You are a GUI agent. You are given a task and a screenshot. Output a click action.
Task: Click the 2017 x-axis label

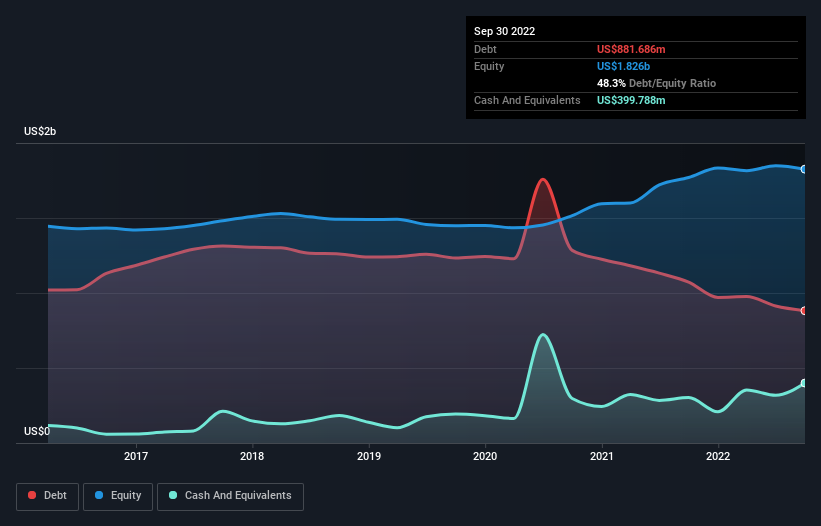pyautogui.click(x=136, y=456)
